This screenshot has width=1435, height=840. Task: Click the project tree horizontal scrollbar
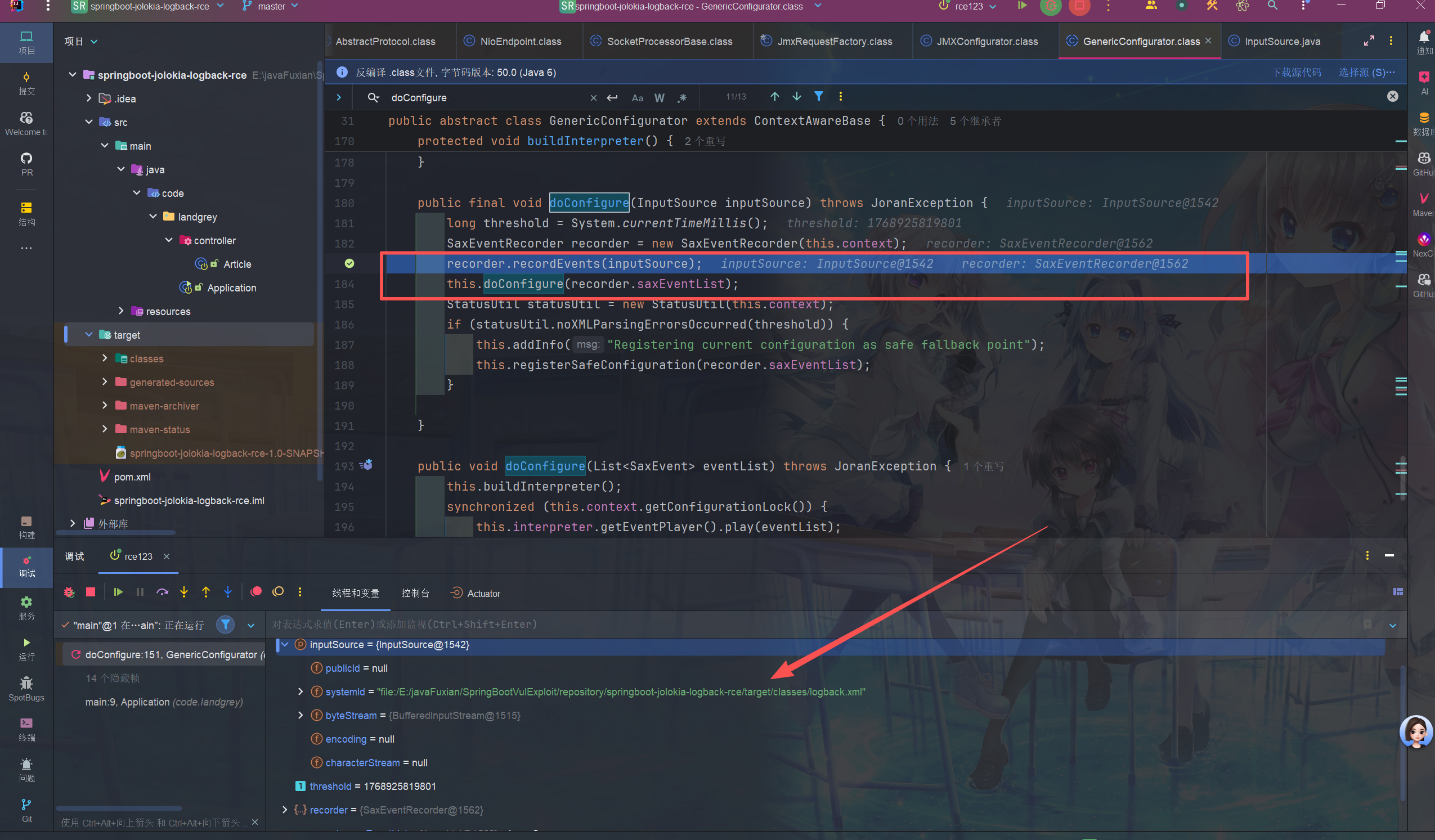pyautogui.click(x=115, y=533)
